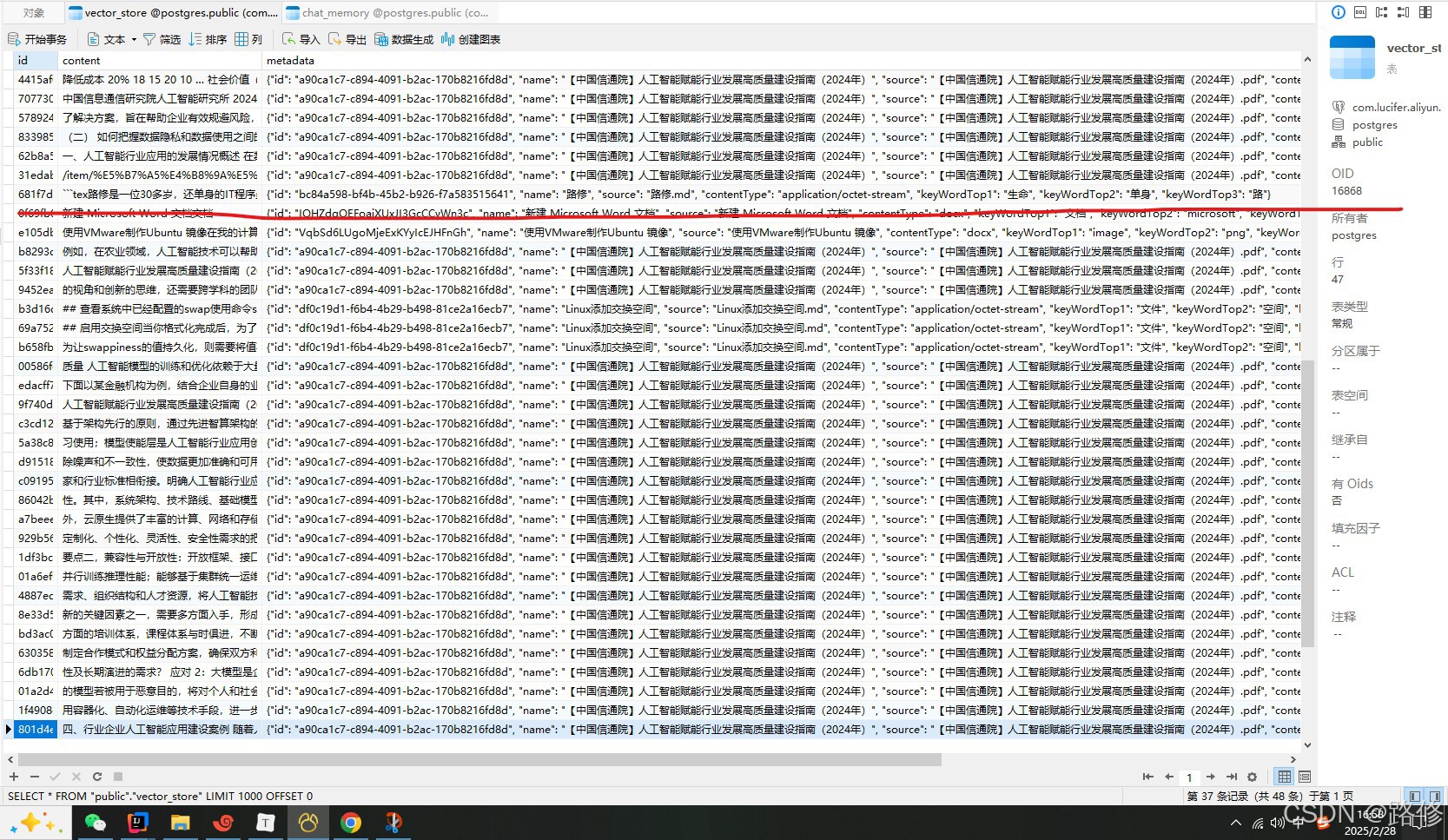Click the add record plus icon
Screen dimensions: 1448x840
tap(14, 777)
